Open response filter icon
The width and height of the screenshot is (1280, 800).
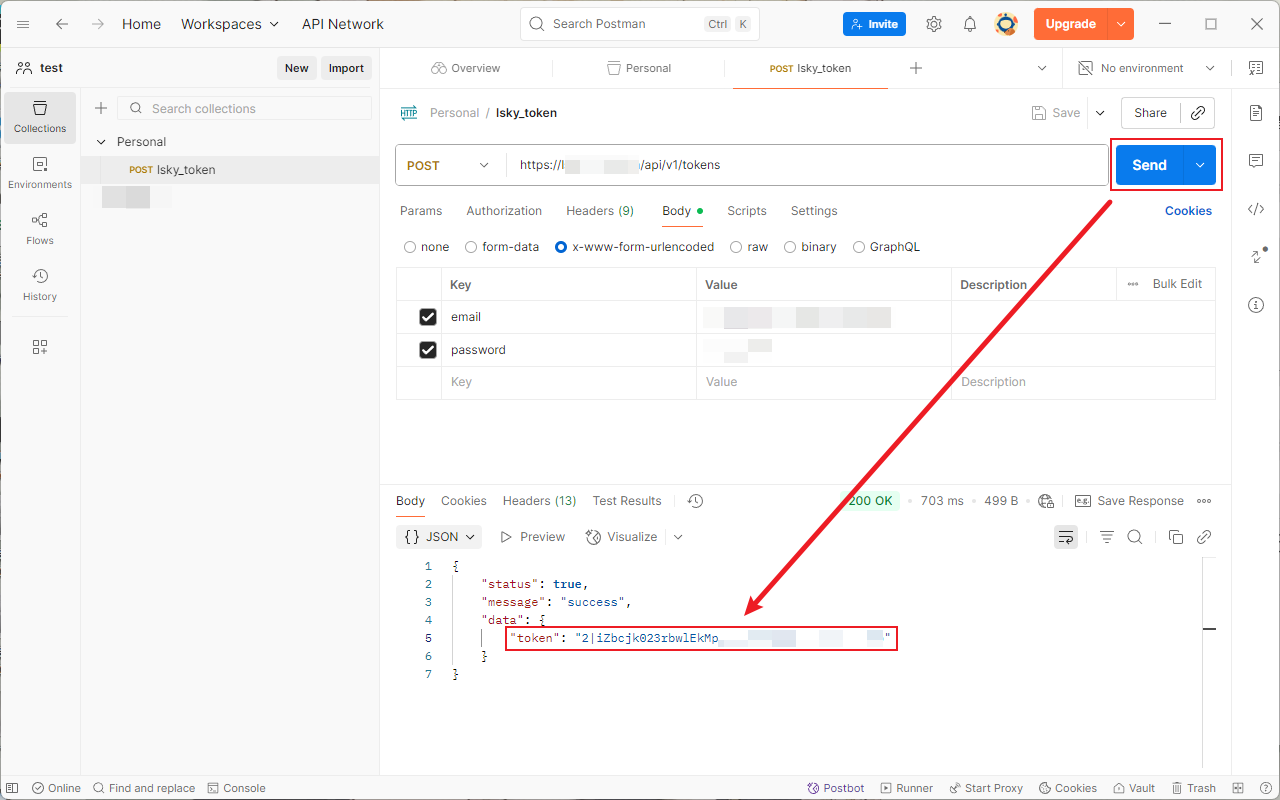pyautogui.click(x=1107, y=537)
